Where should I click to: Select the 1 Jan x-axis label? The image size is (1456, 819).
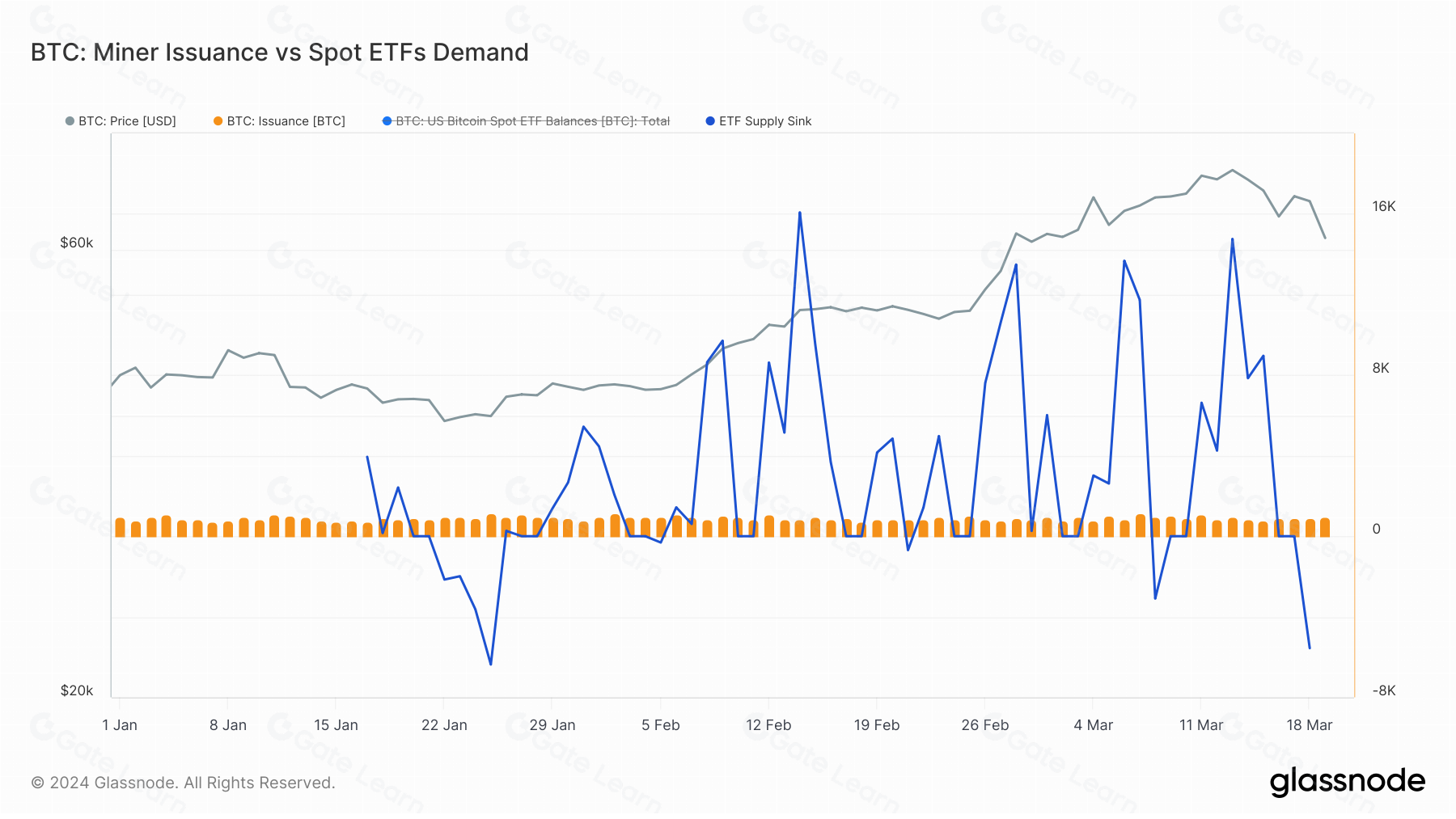120,725
